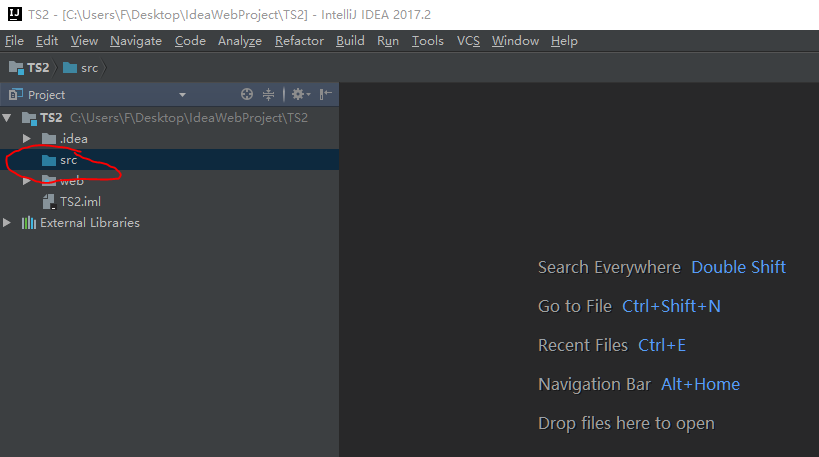
Task: Click the Double Shift shortcut text
Action: pos(738,267)
